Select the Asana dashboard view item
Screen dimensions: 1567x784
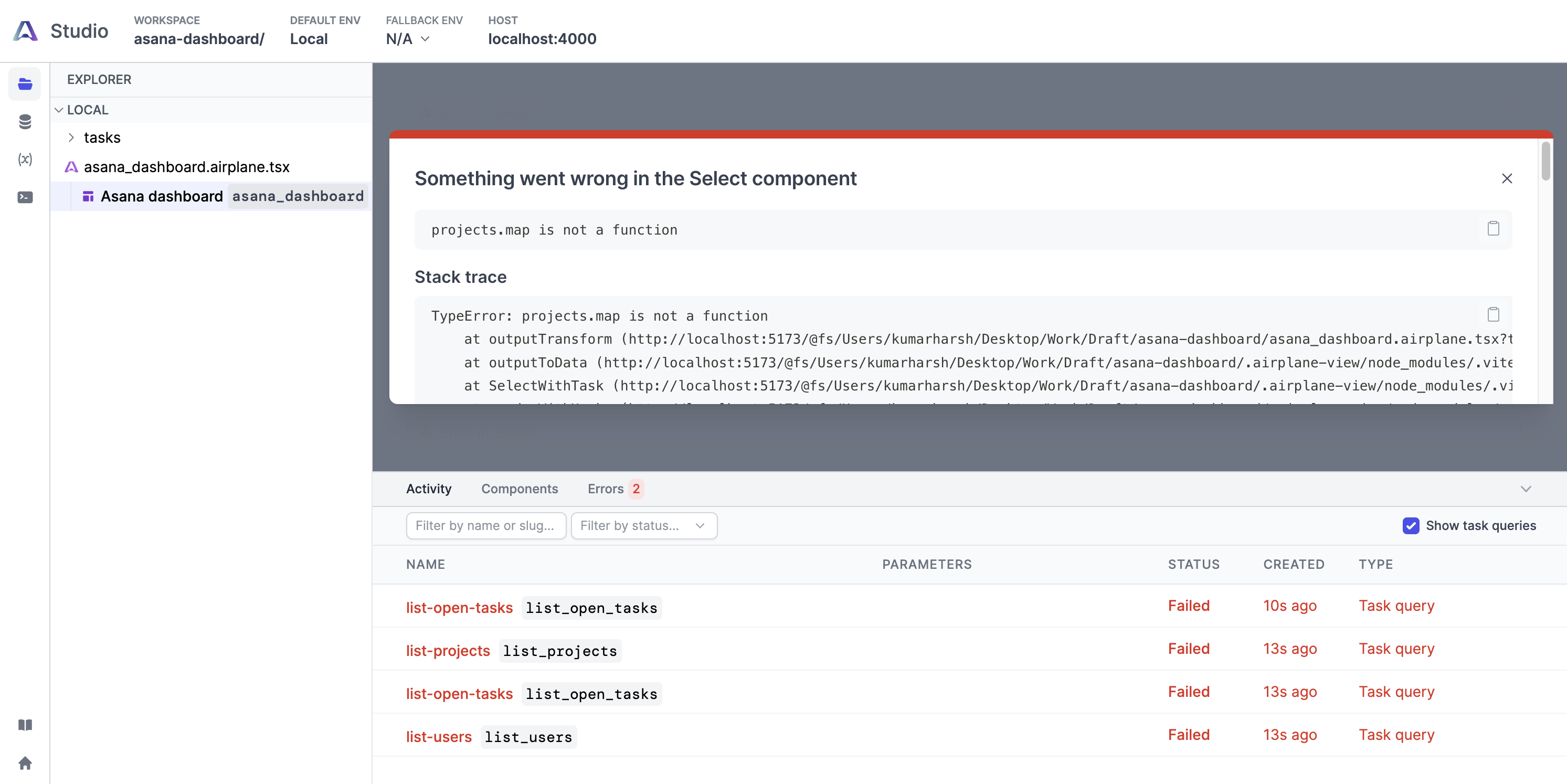(x=162, y=196)
